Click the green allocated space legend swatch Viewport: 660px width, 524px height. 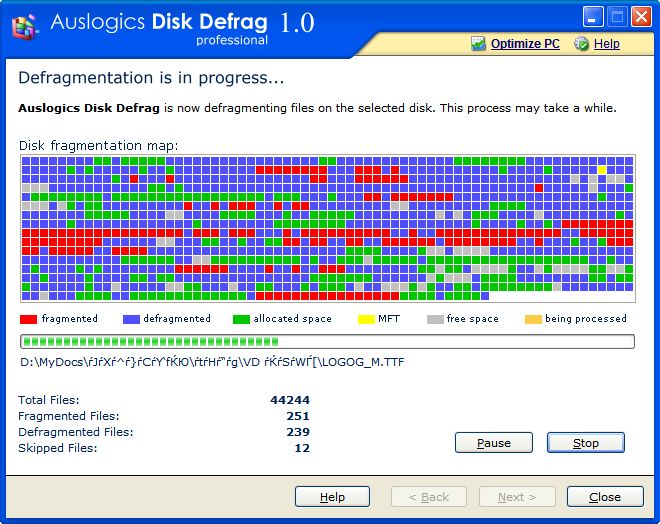click(241, 319)
